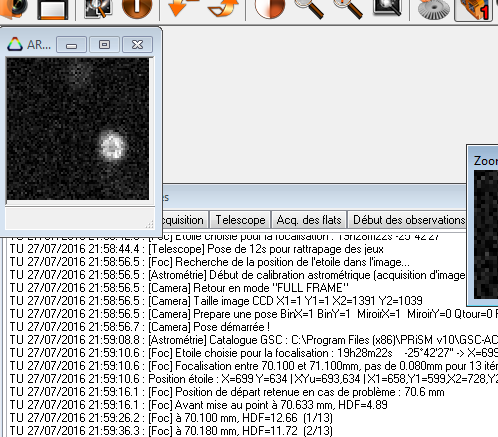Image resolution: width=498 pixels, height=437 pixels.
Task: Click the half-shaded contrast circle icon
Action: 270,8
